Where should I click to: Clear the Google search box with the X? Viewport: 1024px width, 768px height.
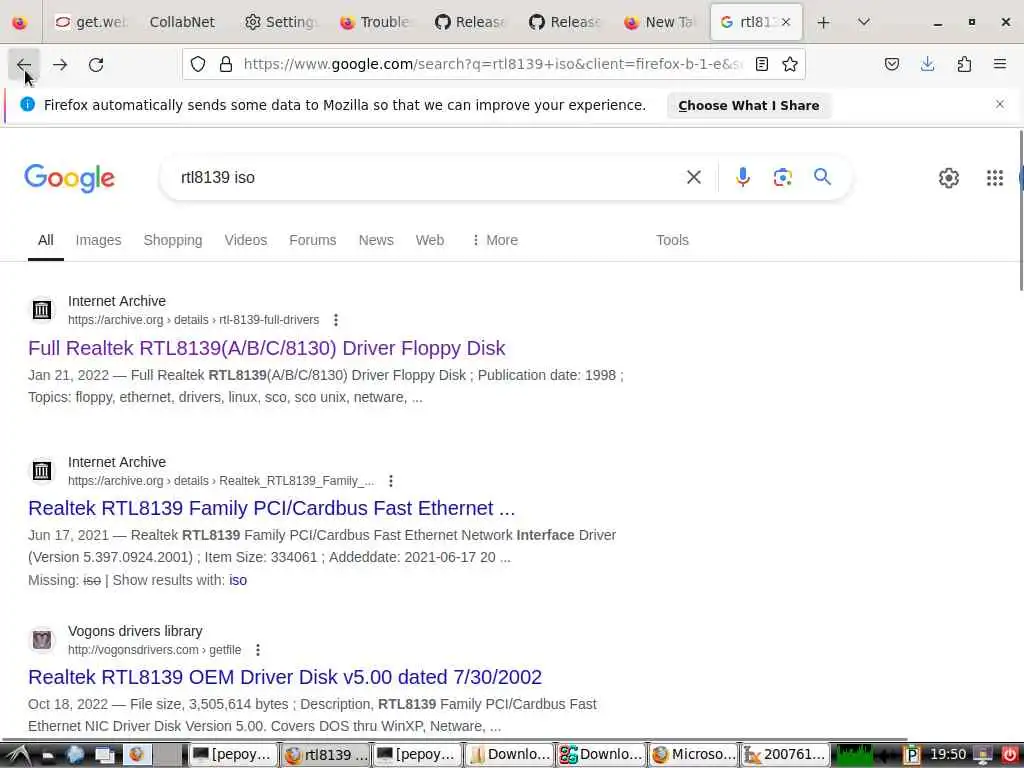[x=694, y=177]
